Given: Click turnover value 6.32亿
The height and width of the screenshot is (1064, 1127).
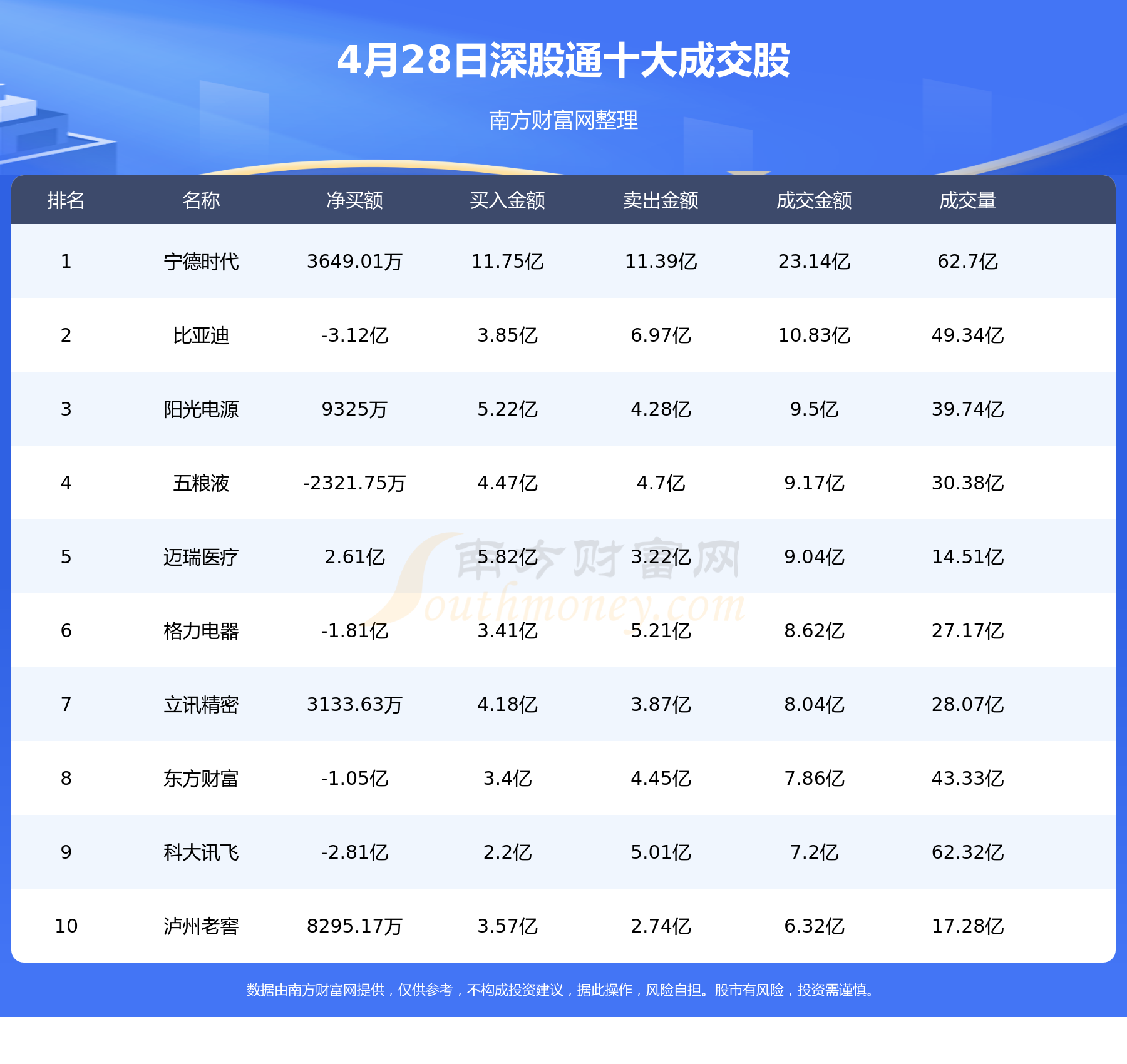Looking at the screenshot, I should coord(815,926).
